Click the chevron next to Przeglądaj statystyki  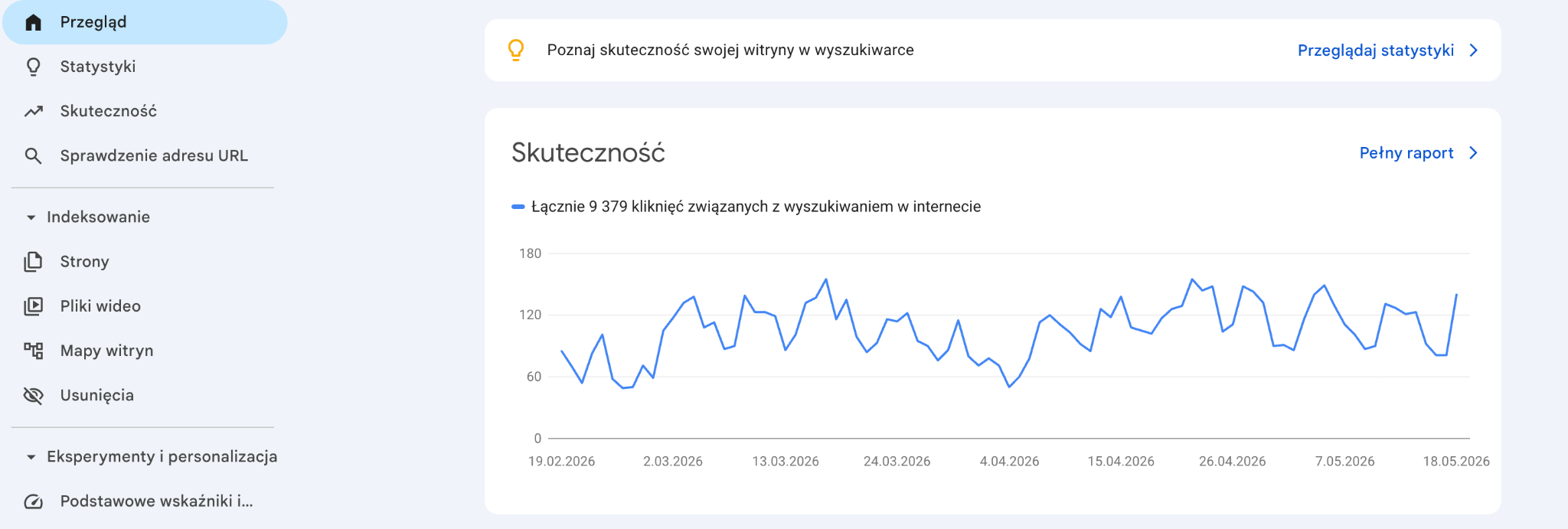1474,51
